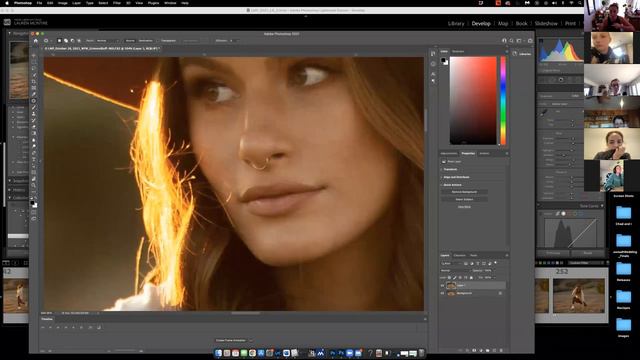This screenshot has width=640, height=360.
Task: Select the Layer 1 layer row
Action: coord(473,285)
